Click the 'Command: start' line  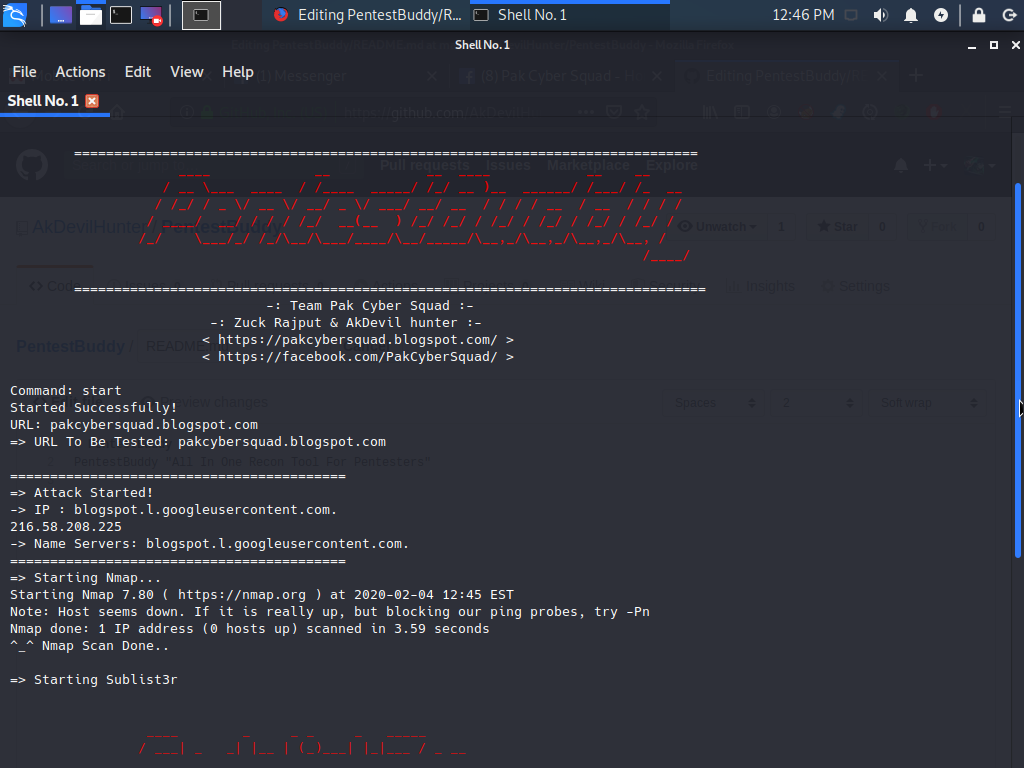pyautogui.click(x=66, y=391)
